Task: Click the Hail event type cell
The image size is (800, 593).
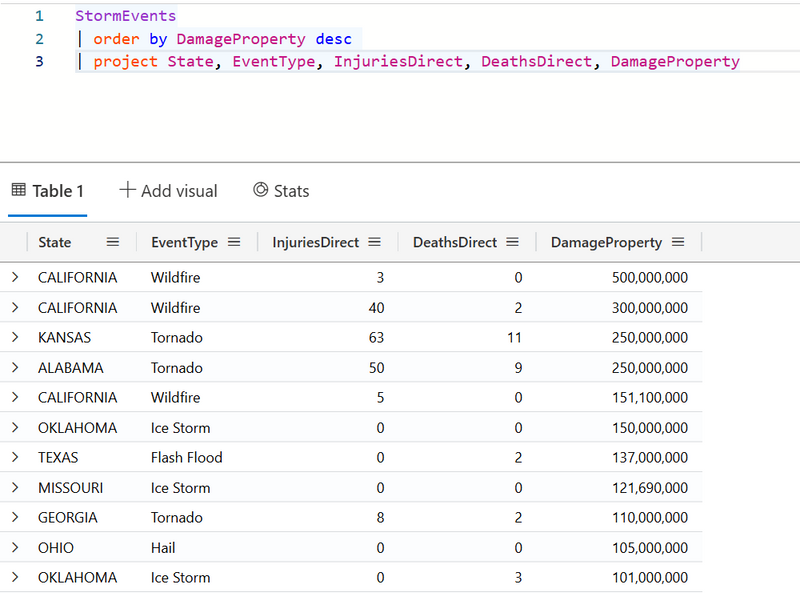Action: pos(163,548)
